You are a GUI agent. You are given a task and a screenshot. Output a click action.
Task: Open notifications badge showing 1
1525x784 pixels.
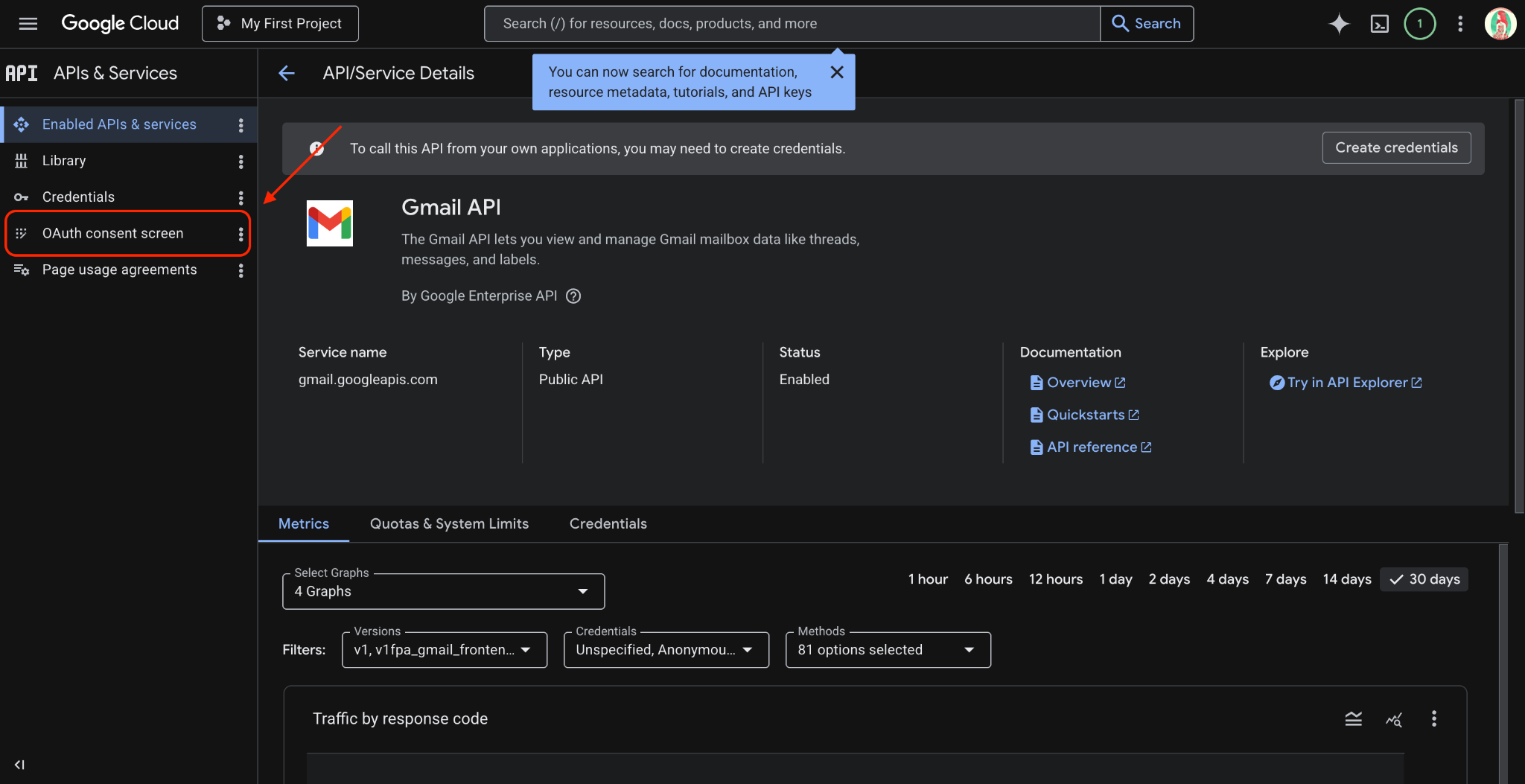[x=1419, y=24]
